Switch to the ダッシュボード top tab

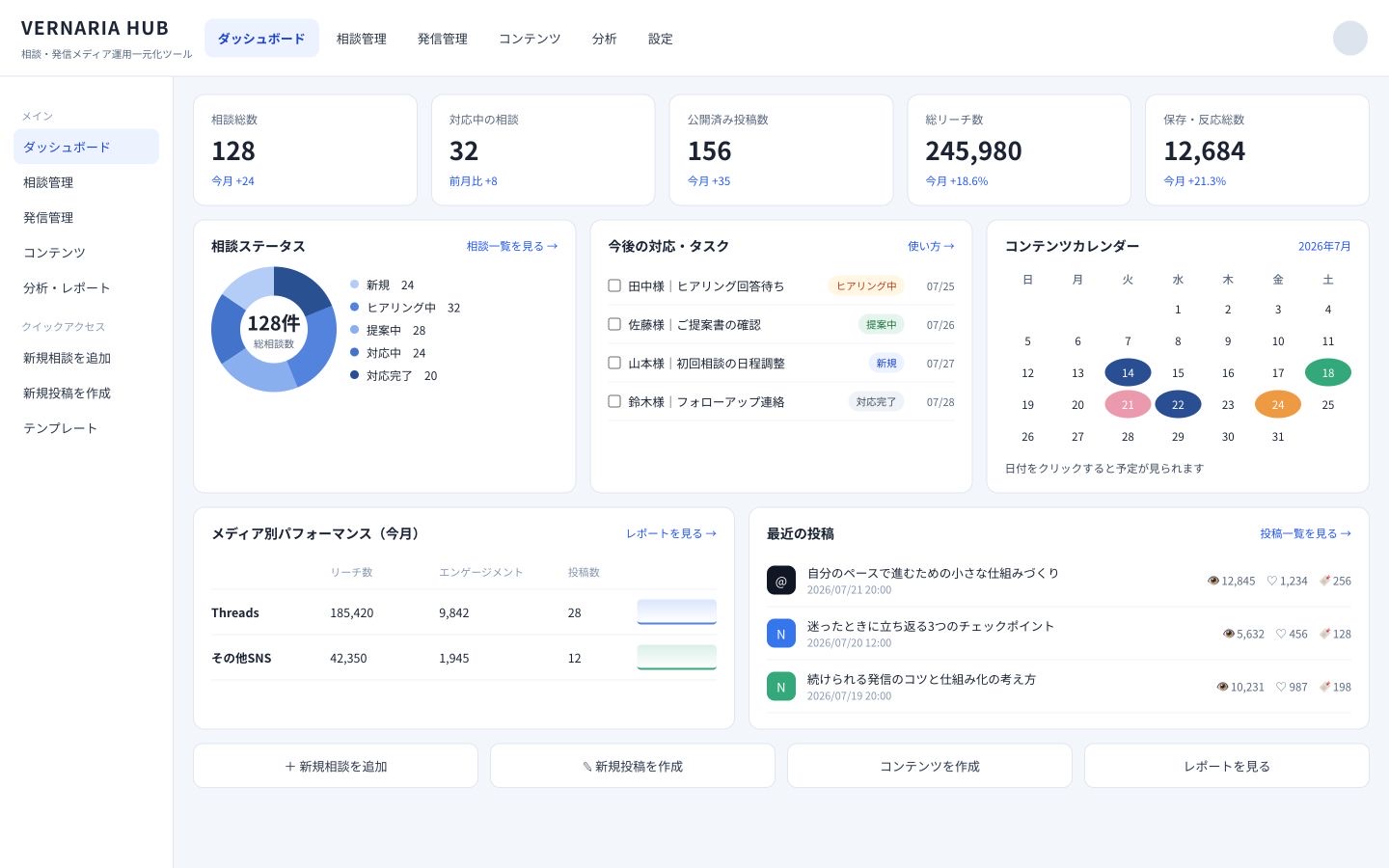(261, 39)
